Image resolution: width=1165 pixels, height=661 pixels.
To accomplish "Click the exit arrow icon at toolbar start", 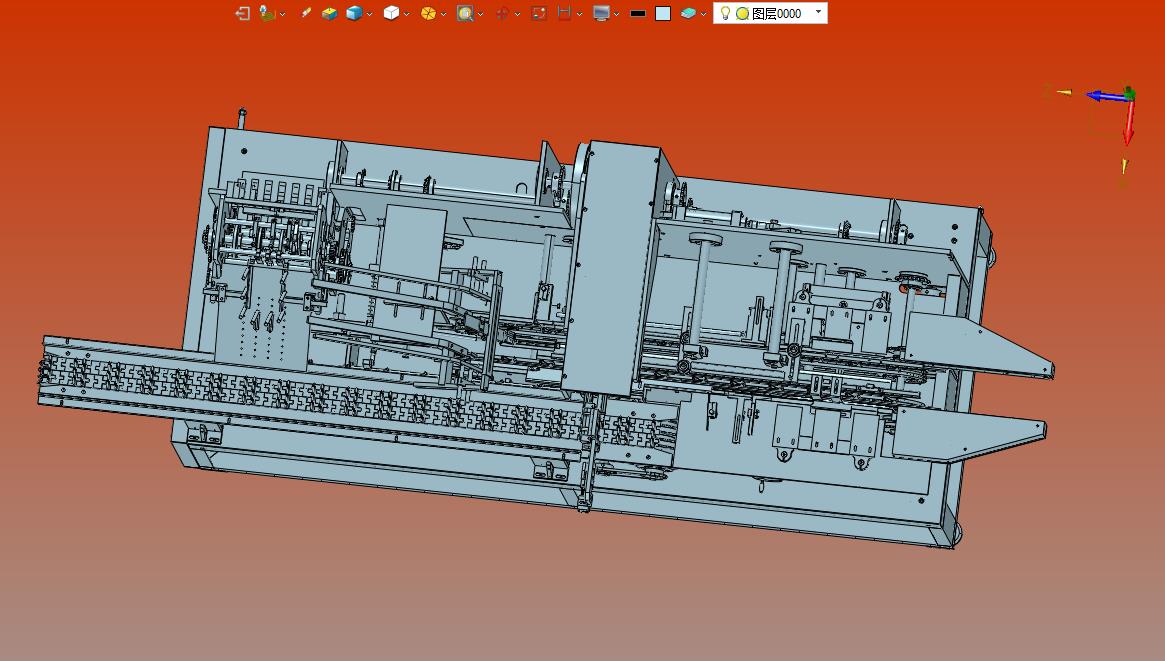I will point(242,13).
